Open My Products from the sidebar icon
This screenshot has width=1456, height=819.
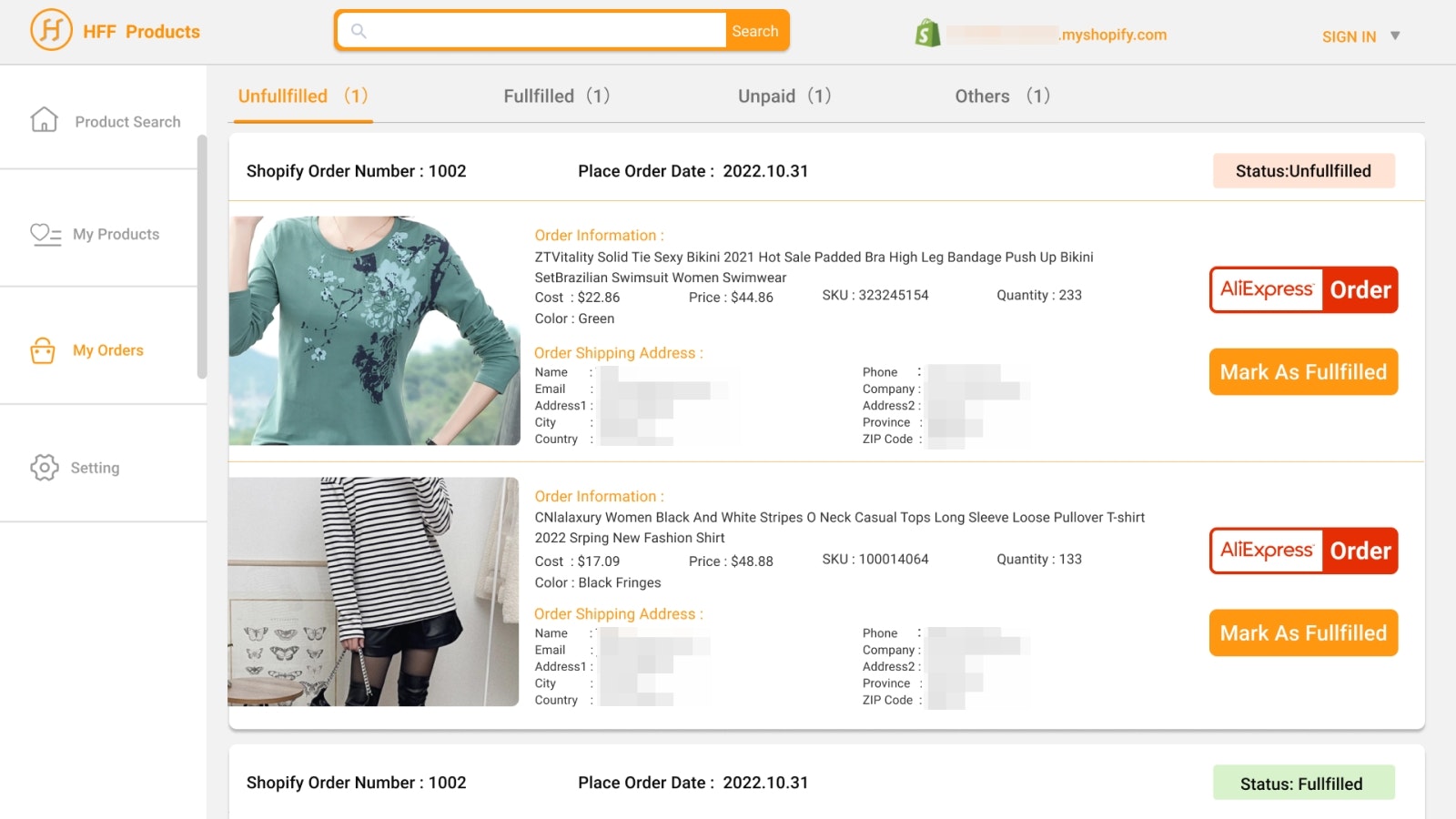[x=44, y=234]
